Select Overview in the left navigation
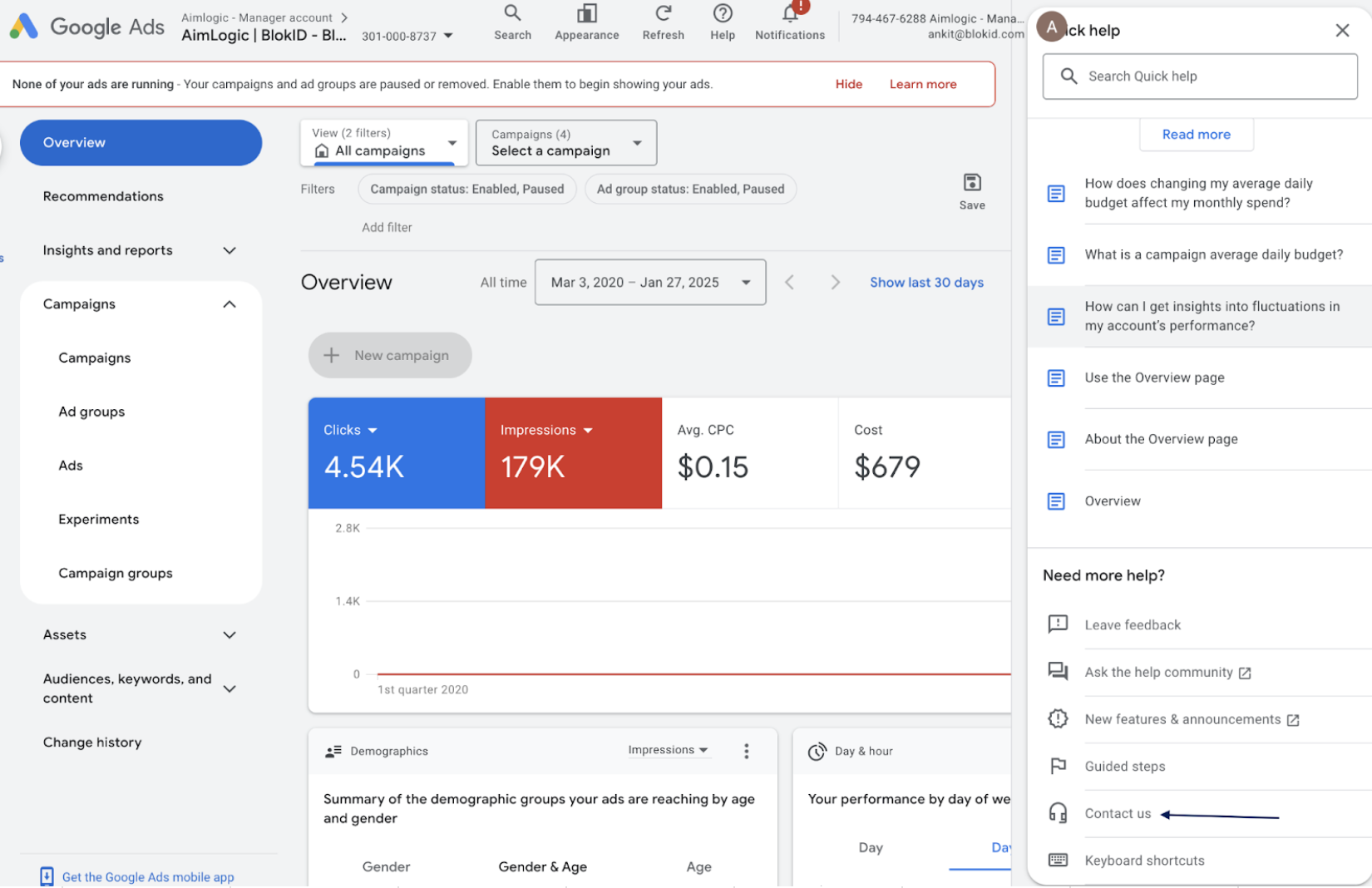 point(141,142)
